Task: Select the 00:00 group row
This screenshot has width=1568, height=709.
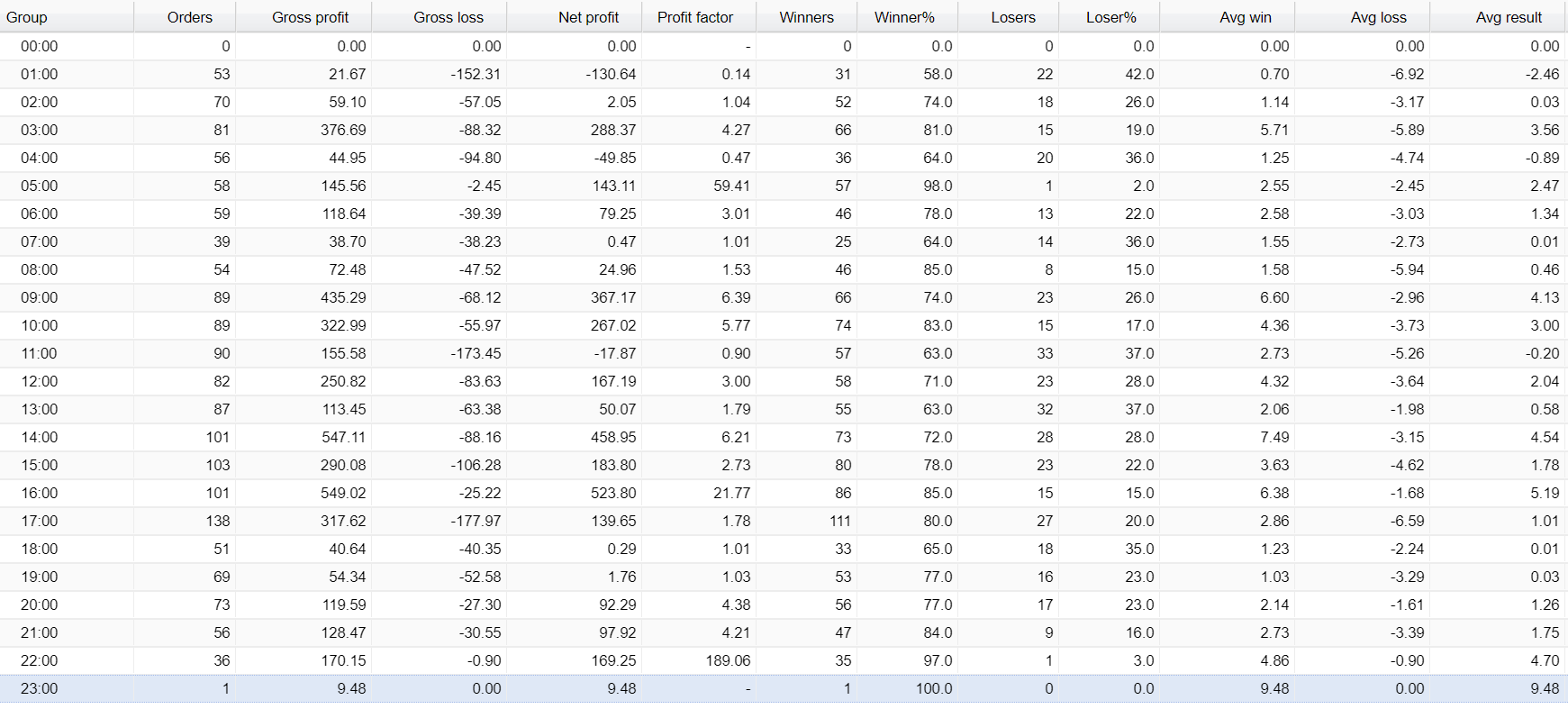Action: (x=784, y=46)
